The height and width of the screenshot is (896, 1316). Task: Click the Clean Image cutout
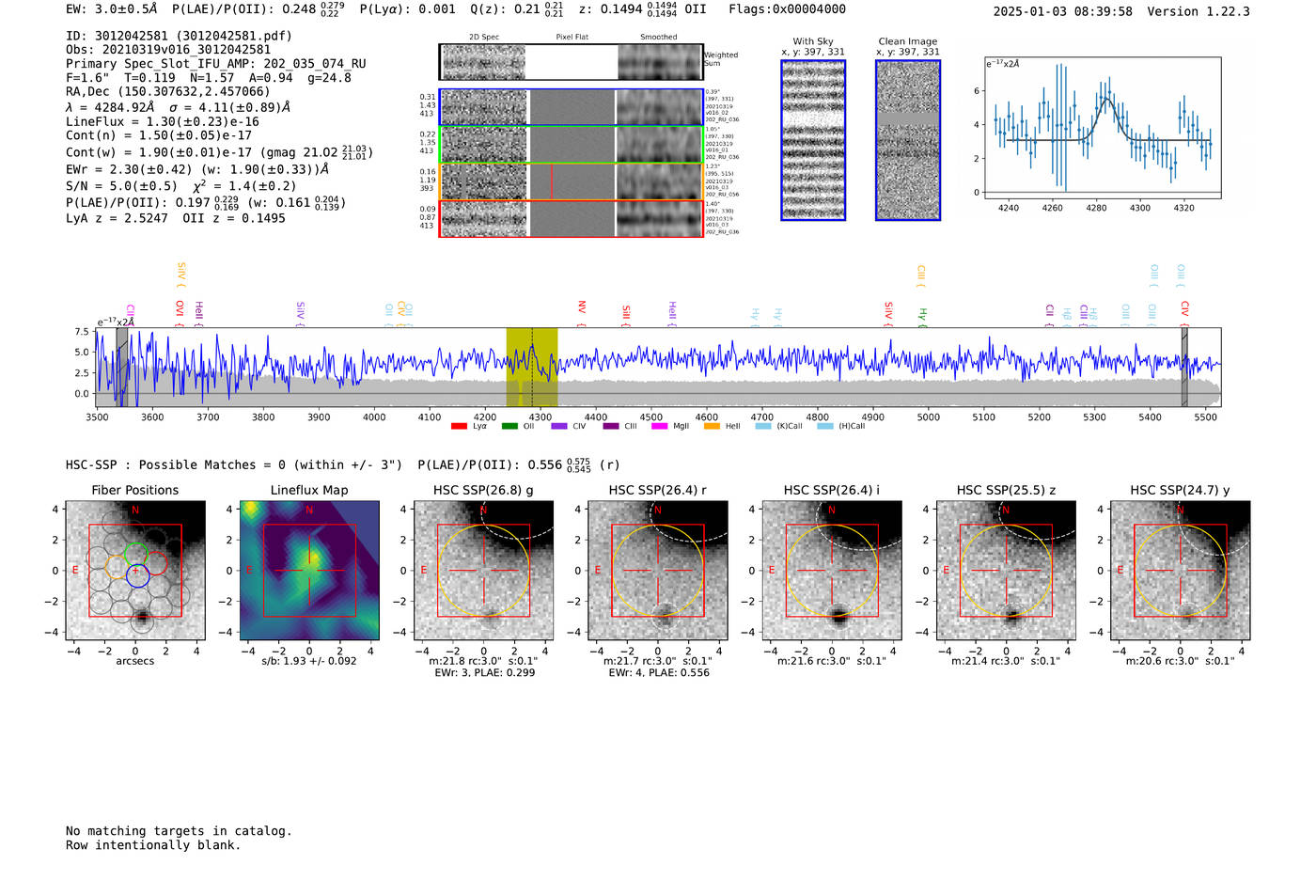pyautogui.click(x=907, y=140)
